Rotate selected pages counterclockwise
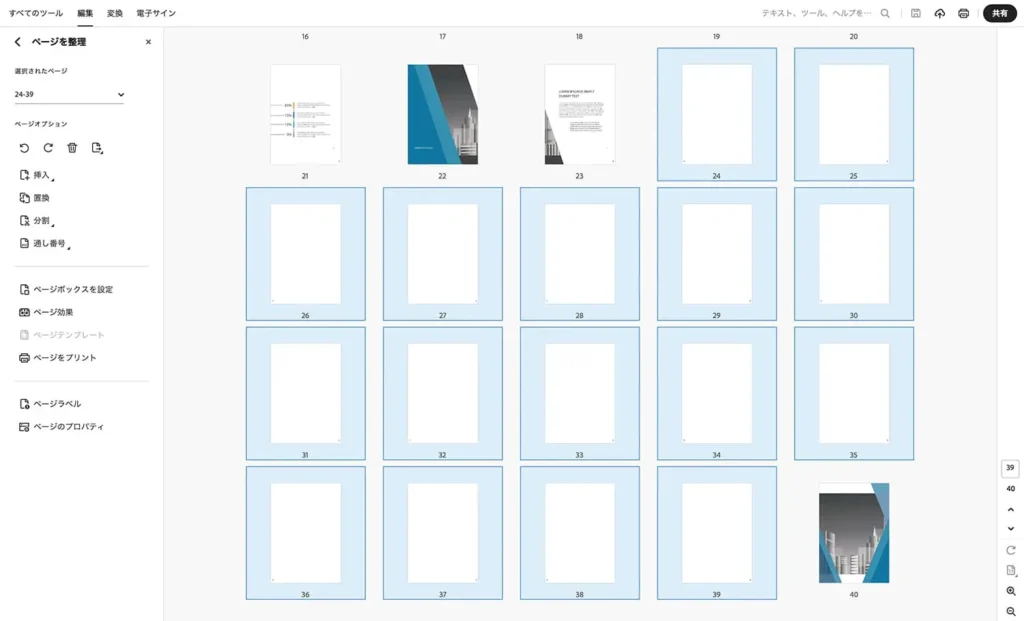The image size is (1024, 621). pyautogui.click(x=24, y=148)
